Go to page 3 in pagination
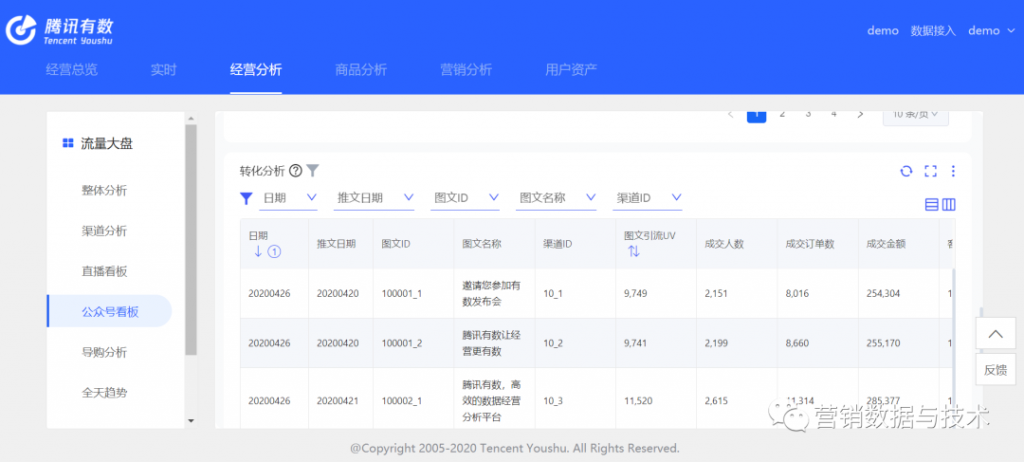The image size is (1024, 462). pos(808,114)
